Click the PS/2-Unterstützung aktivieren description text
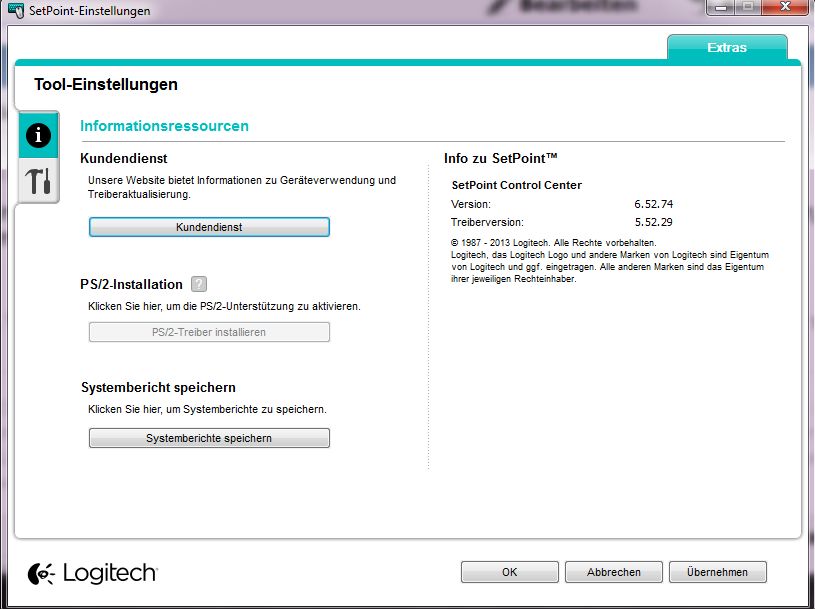 (x=224, y=306)
